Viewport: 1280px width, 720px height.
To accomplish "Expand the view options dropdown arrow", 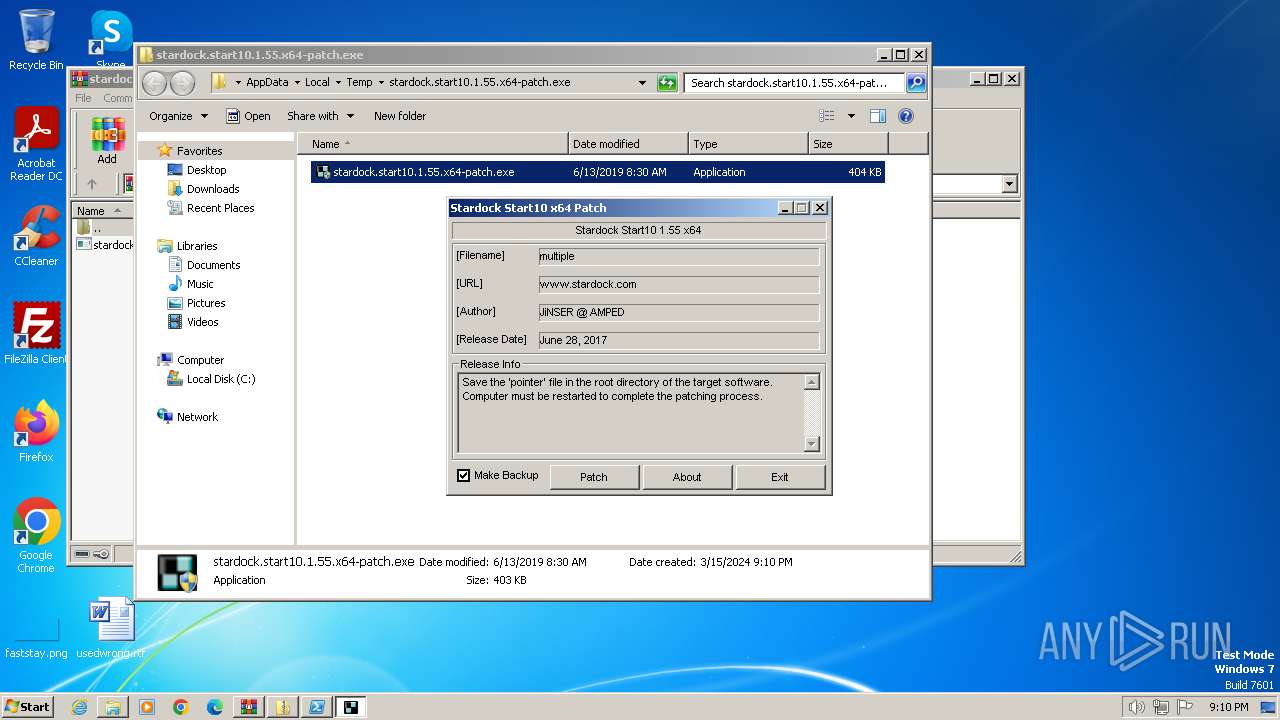I will point(851,116).
